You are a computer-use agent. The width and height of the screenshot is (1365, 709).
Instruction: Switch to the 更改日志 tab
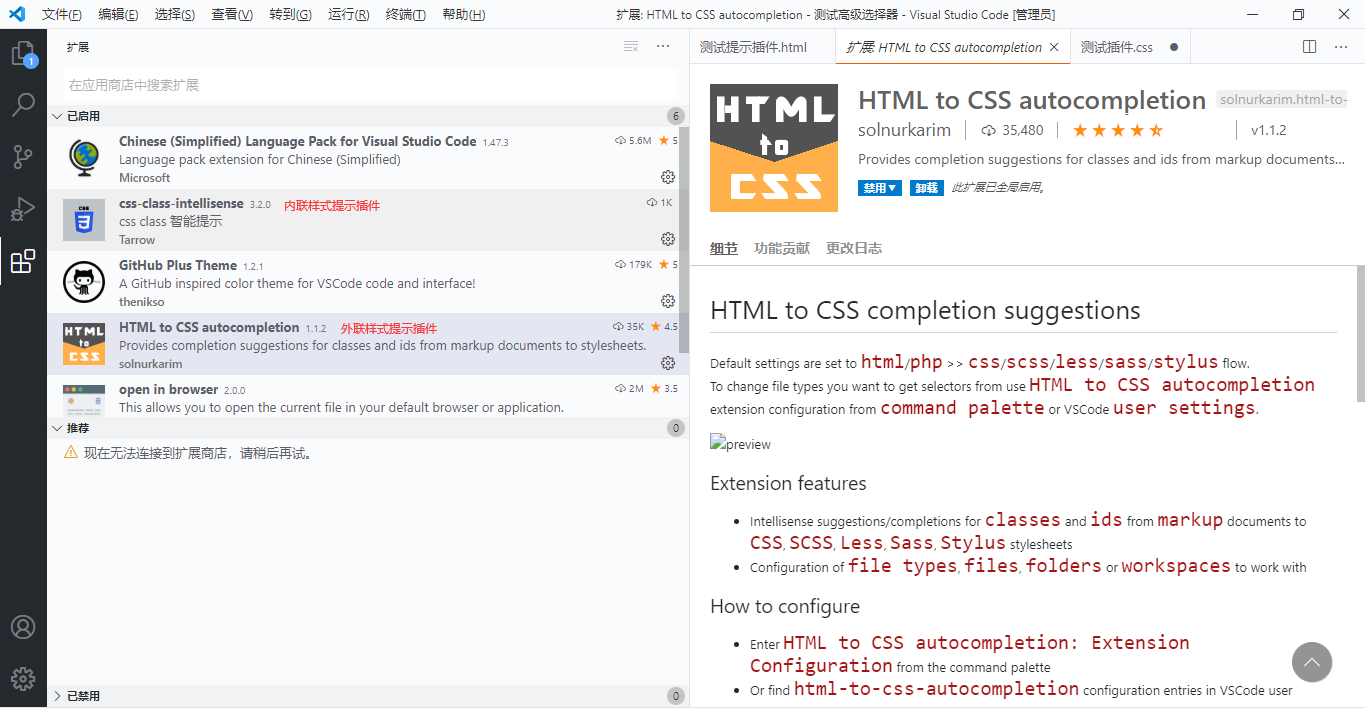coord(854,248)
